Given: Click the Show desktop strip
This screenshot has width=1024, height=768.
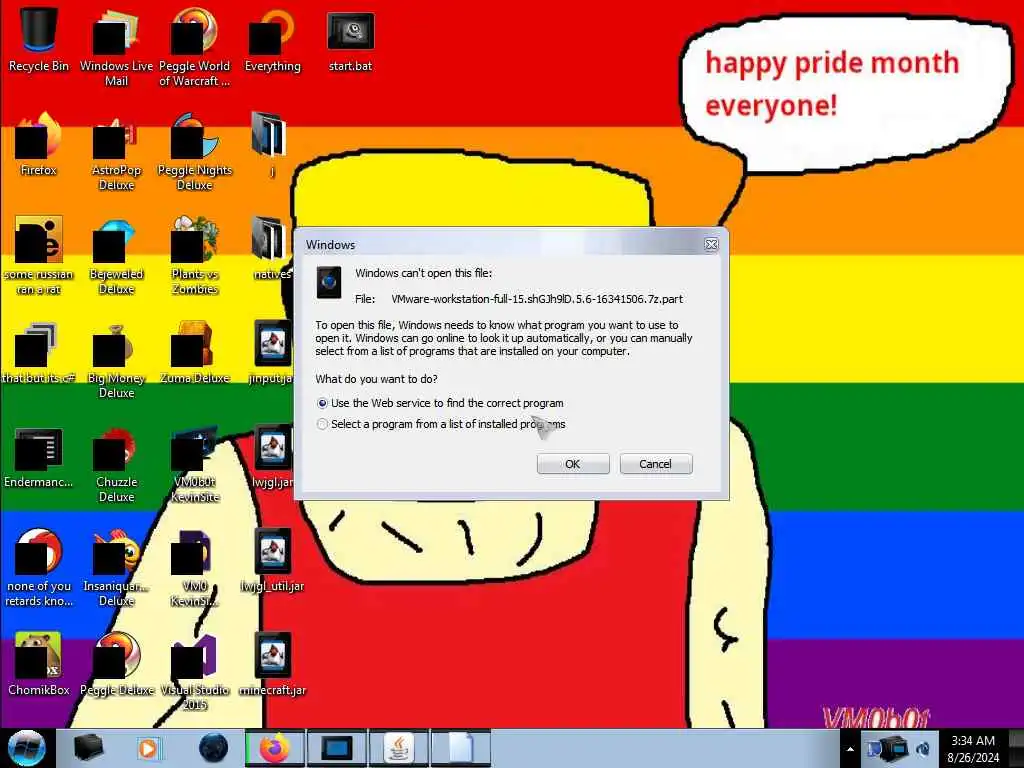Looking at the screenshot, I should (1016, 748).
